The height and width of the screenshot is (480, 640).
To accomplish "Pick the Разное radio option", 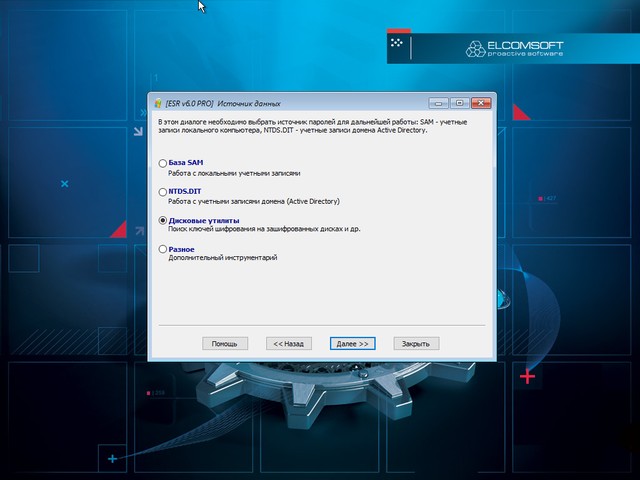I will 163,248.
